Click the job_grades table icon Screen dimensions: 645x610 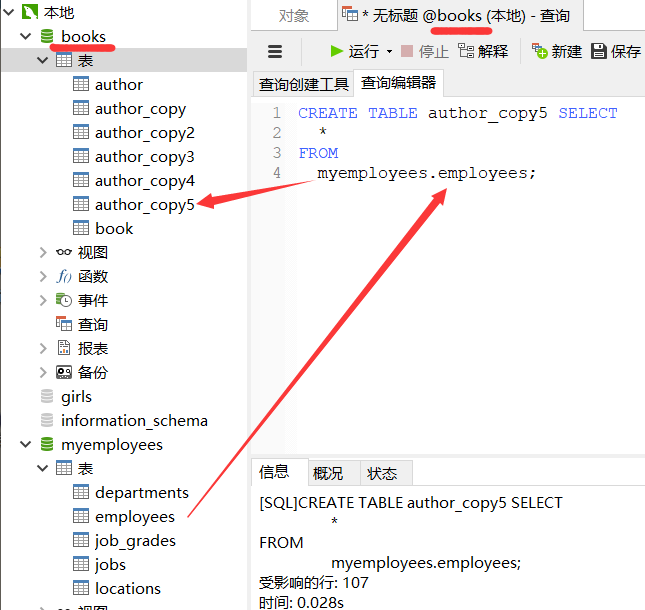[81, 540]
